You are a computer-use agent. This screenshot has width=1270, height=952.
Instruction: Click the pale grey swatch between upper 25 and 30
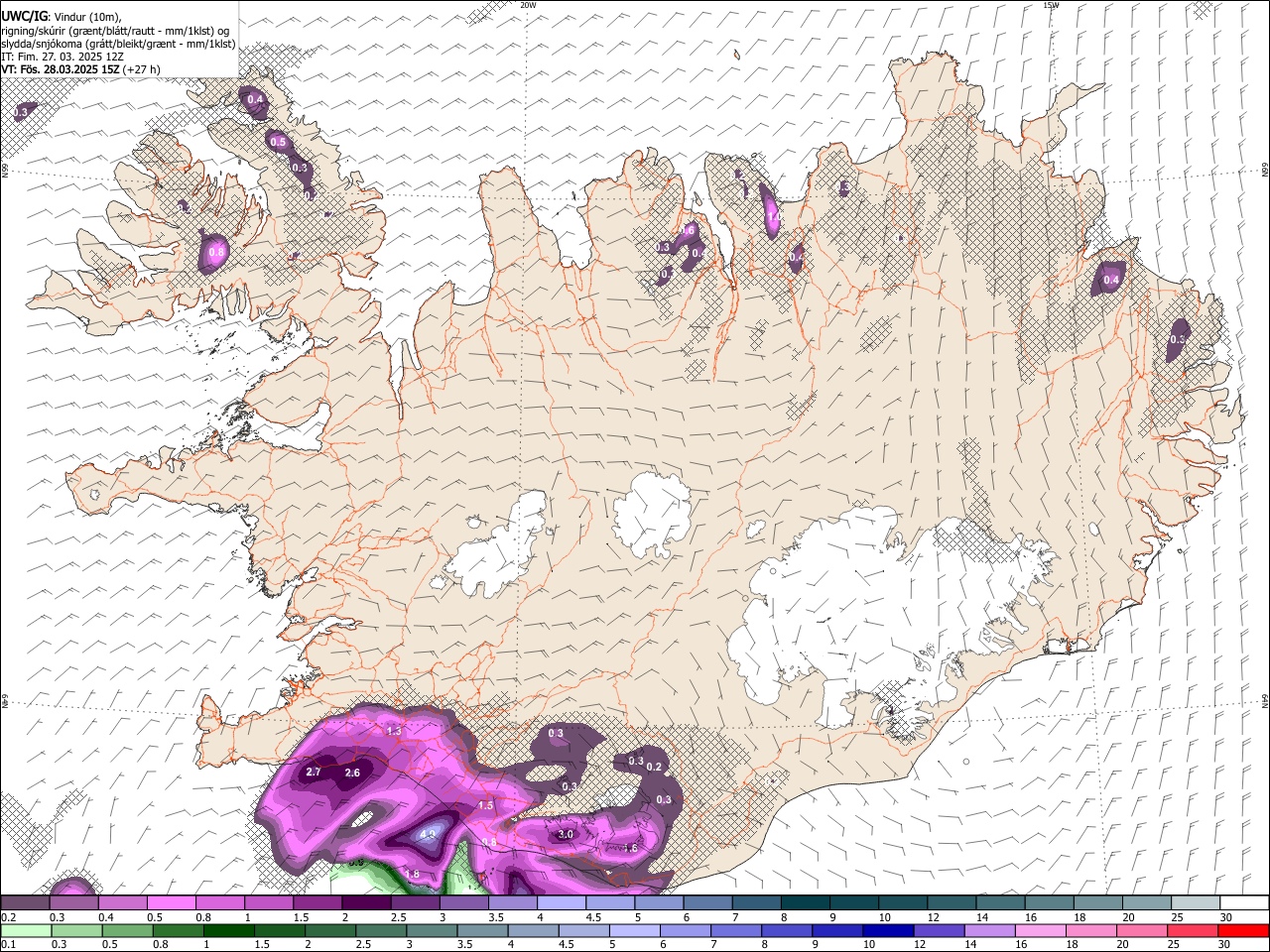[1195, 902]
